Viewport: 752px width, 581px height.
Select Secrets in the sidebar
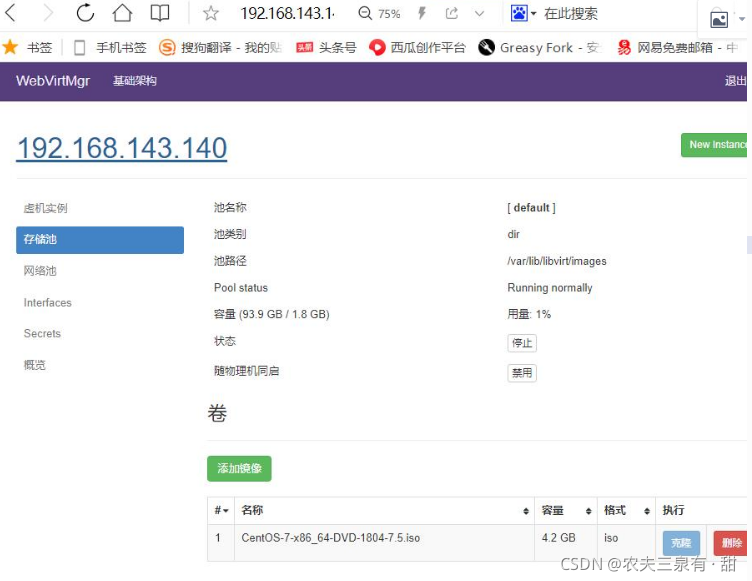pos(42,333)
